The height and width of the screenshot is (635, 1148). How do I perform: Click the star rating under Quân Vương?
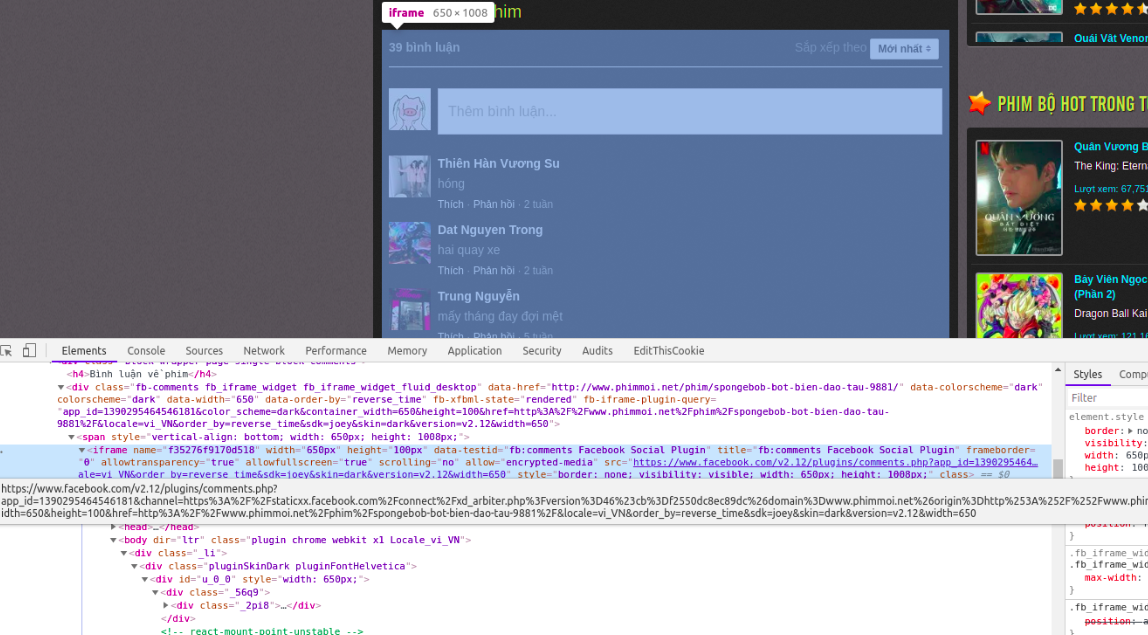tap(1111, 205)
